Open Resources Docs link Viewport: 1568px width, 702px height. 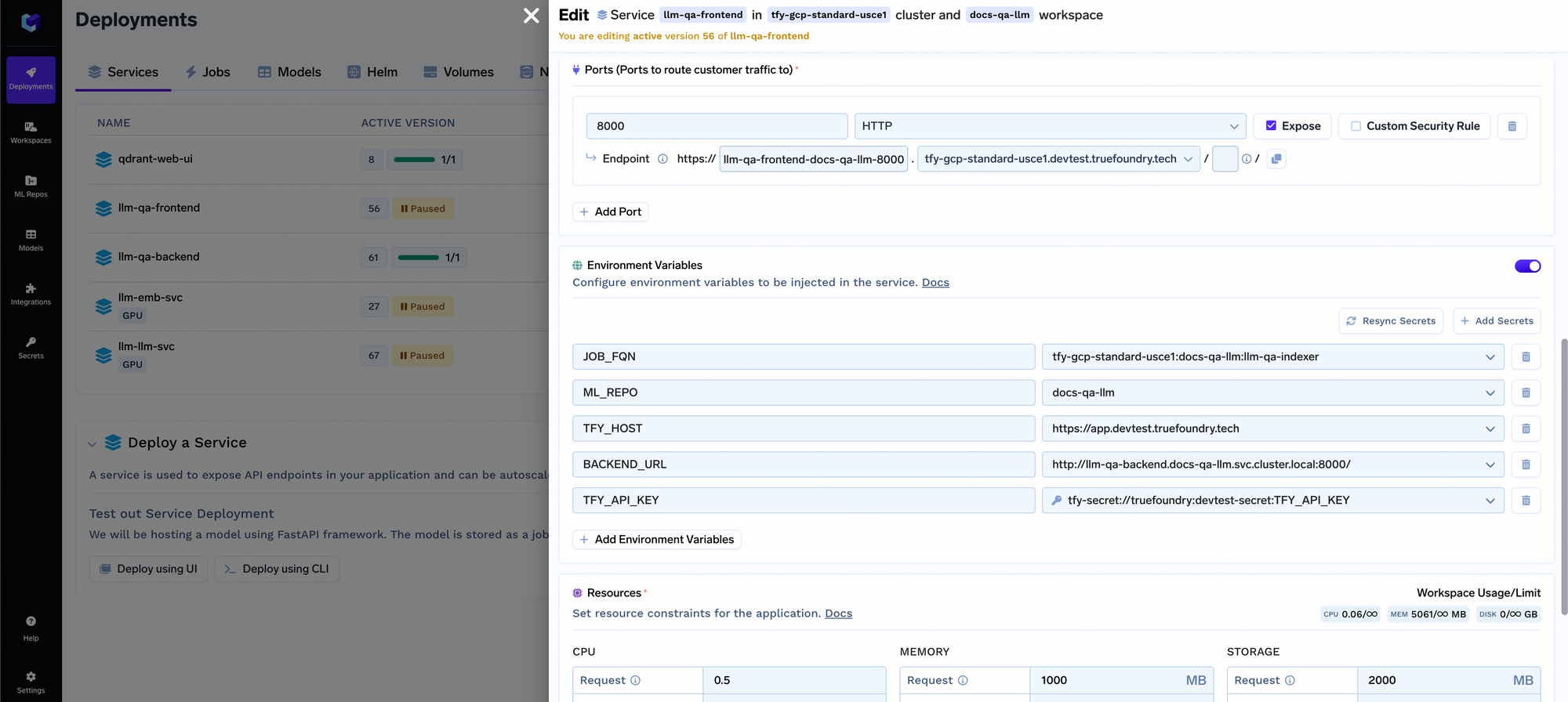[838, 613]
